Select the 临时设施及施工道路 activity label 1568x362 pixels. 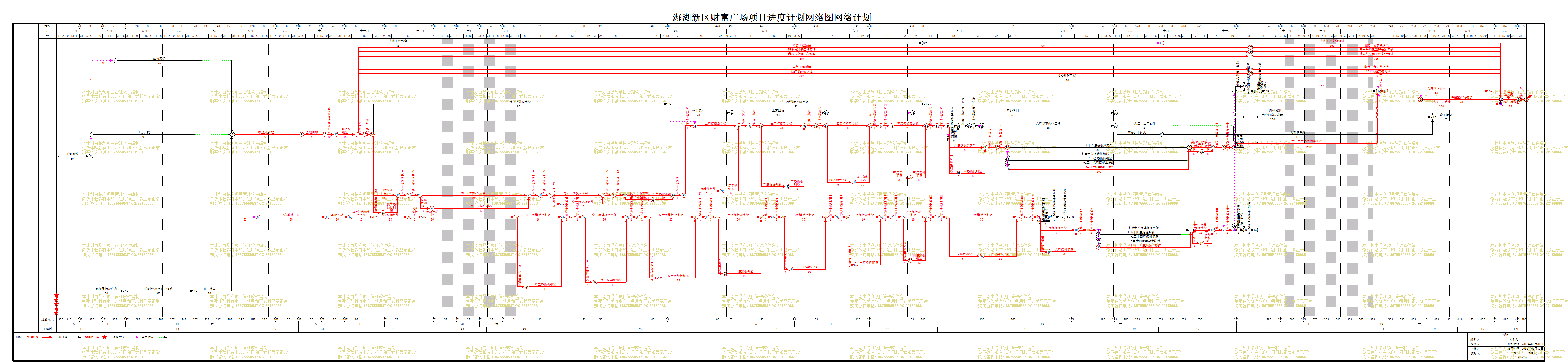158,289
